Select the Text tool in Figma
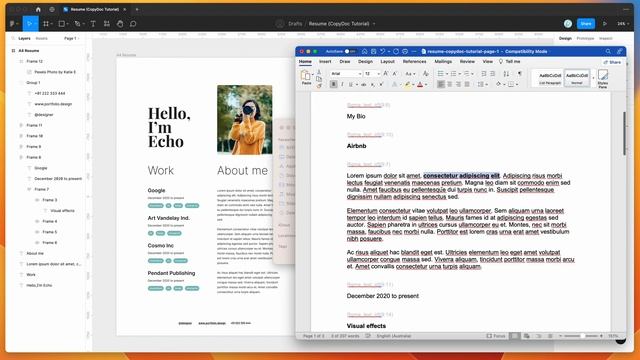Screen dimensions: 640x360 coord(93,24)
